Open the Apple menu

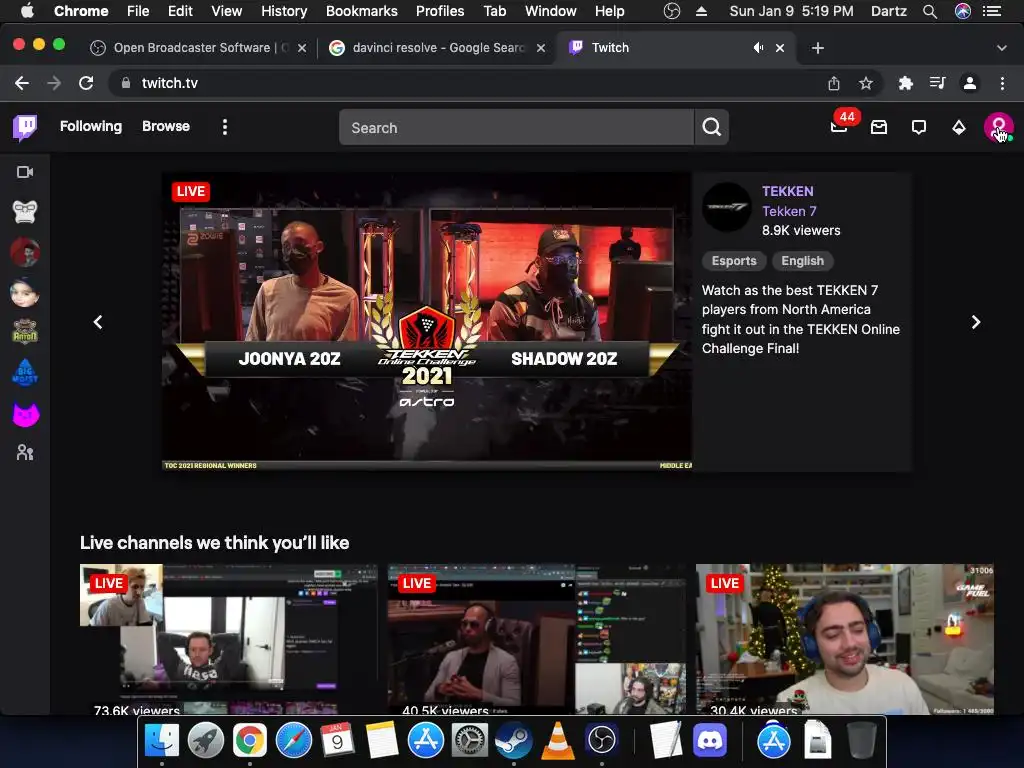pos(27,10)
